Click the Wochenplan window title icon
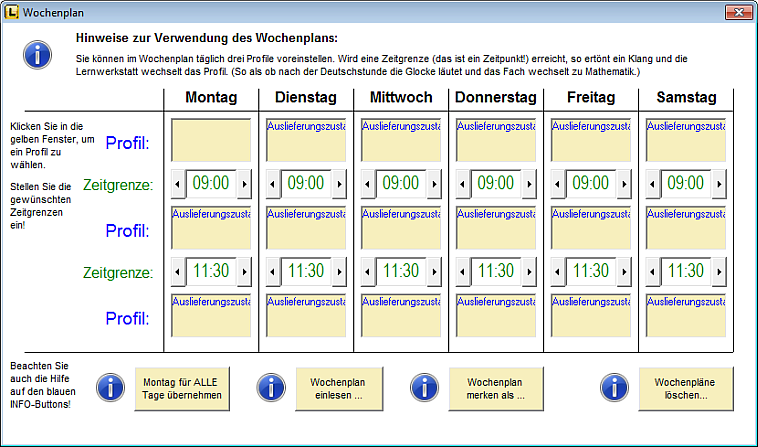This screenshot has height=447, width=758. point(12,12)
